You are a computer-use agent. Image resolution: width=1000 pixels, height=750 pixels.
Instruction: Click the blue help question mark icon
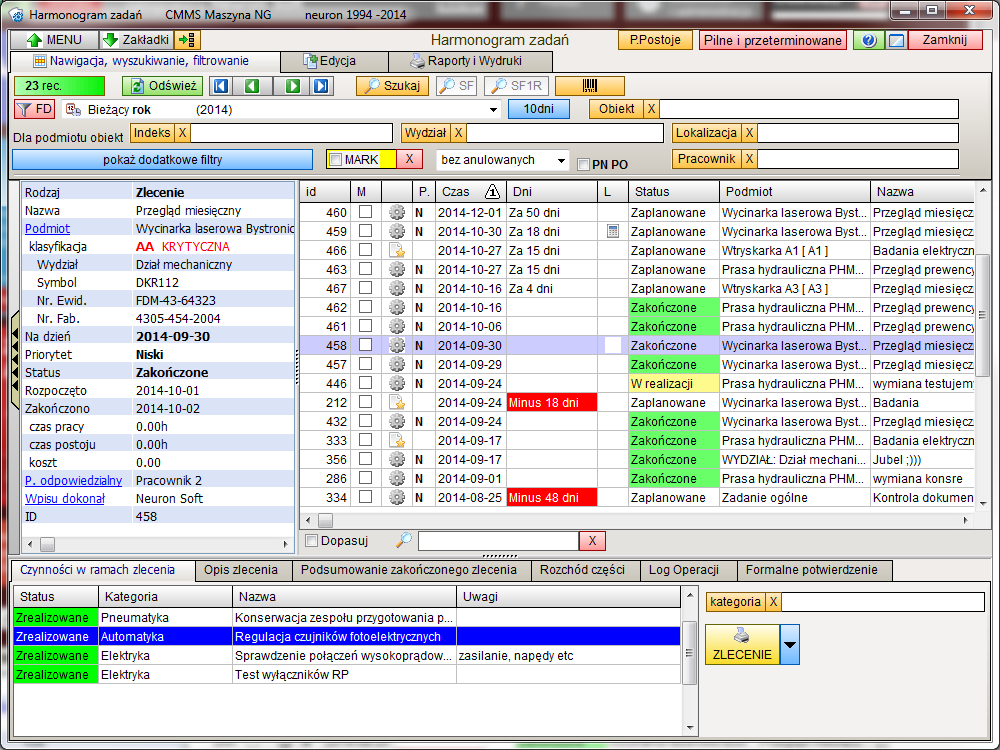pyautogui.click(x=868, y=40)
